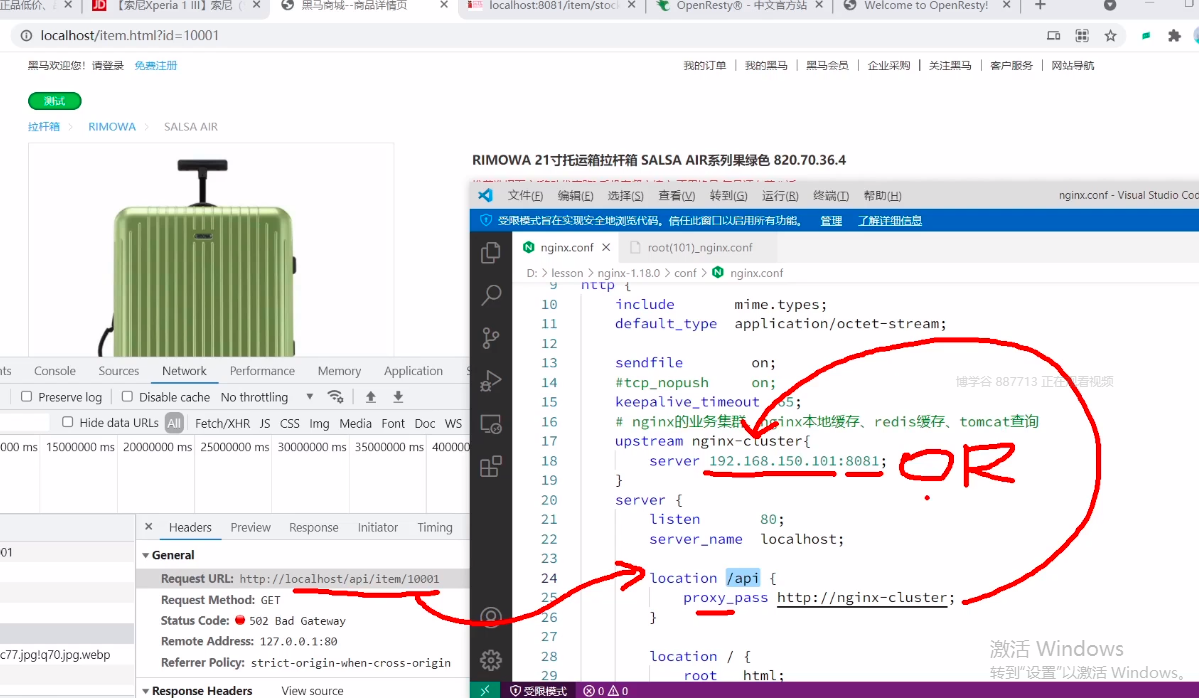The image size is (1199, 698).
Task: Click the network filter text box
Action: point(24,422)
